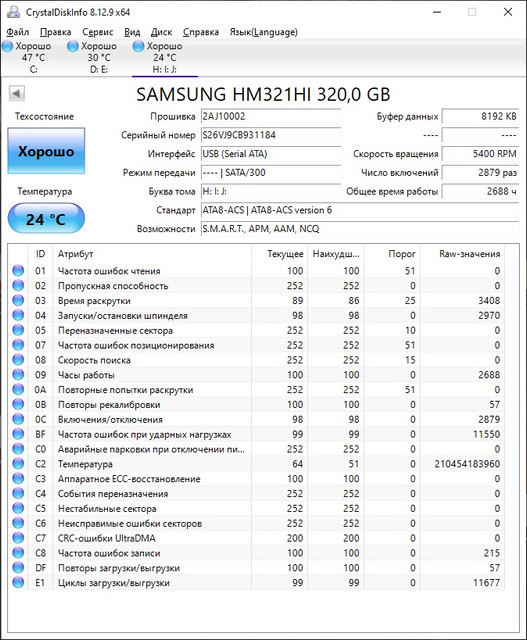The width and height of the screenshot is (527, 640).
Task: Click the 24 °C temperature button
Action: click(x=46, y=219)
